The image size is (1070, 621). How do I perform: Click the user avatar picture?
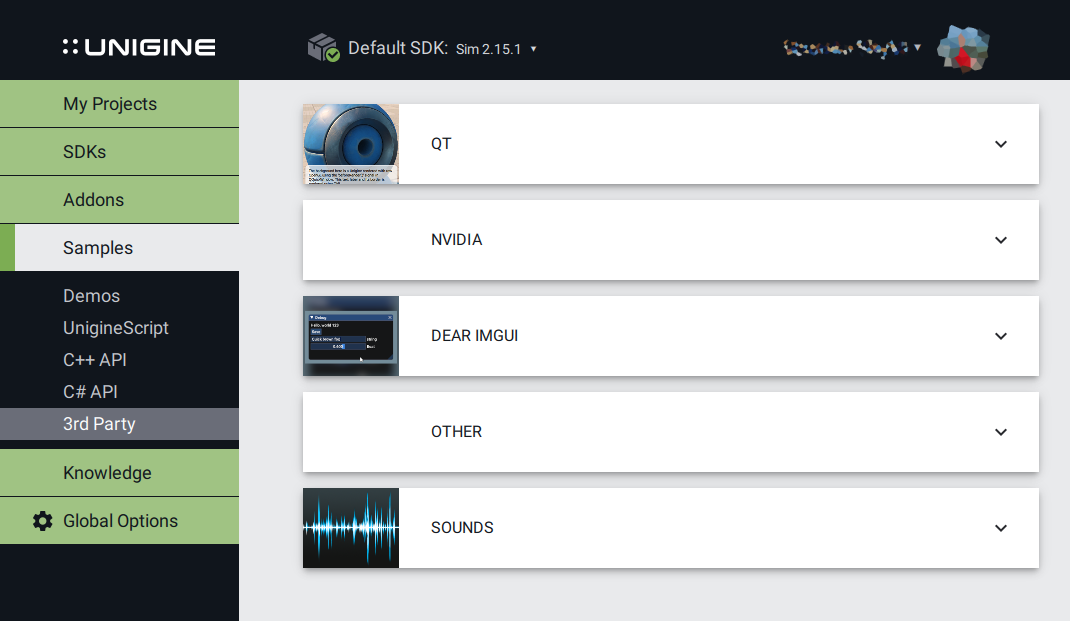coord(962,48)
